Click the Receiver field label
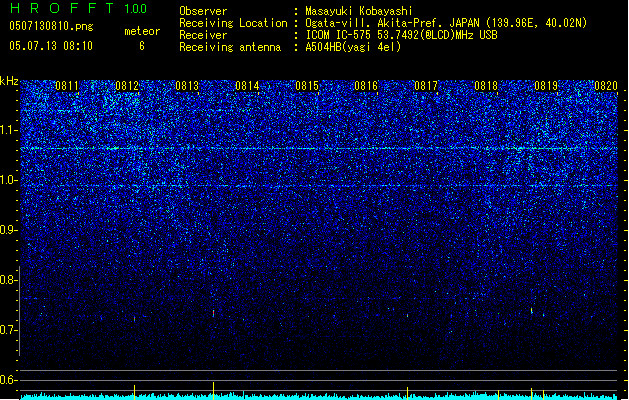The image size is (629, 400). pos(203,35)
